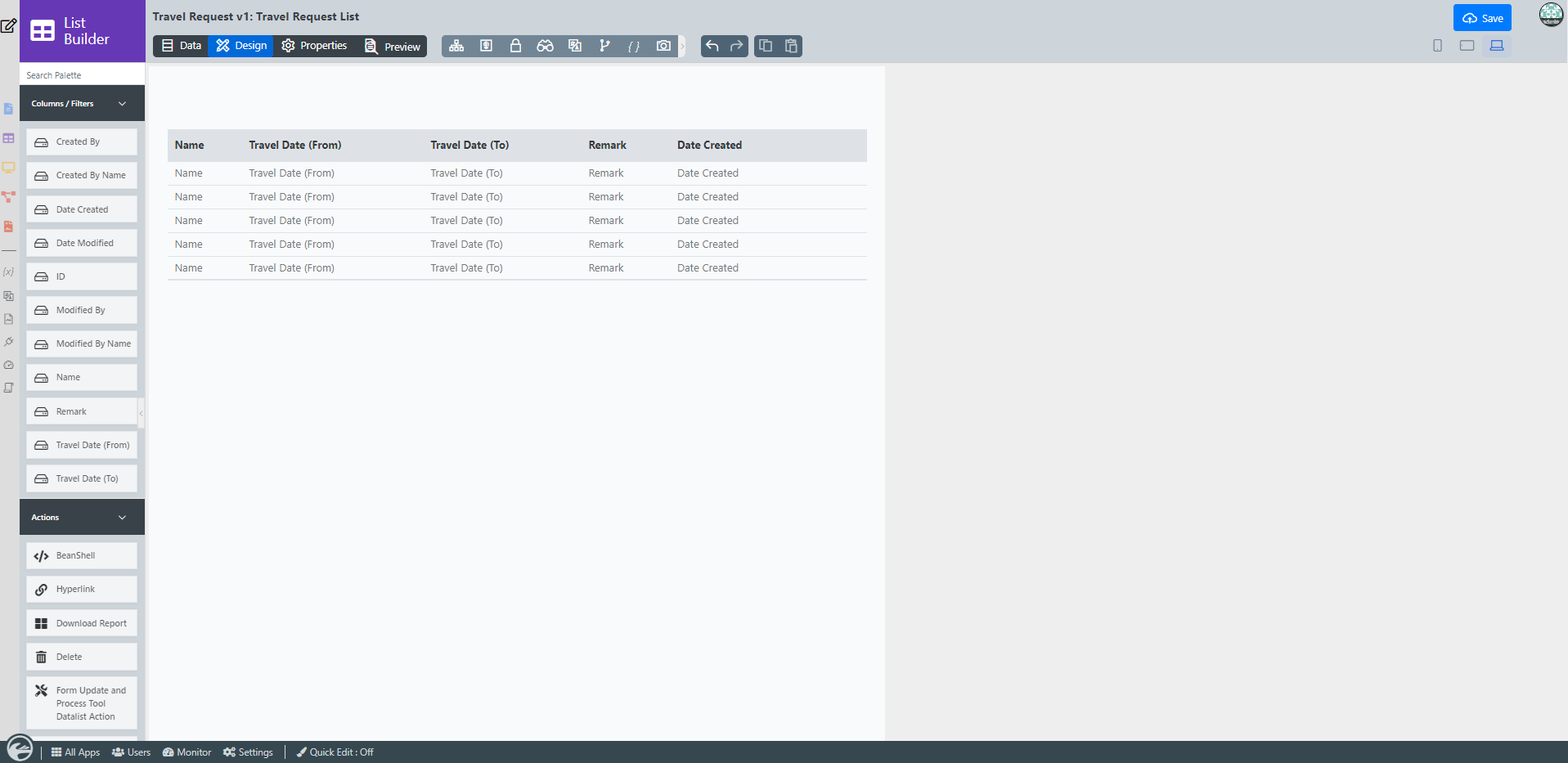Click the toolbar icon left of the padlock
The height and width of the screenshot is (763, 1568).
click(486, 46)
